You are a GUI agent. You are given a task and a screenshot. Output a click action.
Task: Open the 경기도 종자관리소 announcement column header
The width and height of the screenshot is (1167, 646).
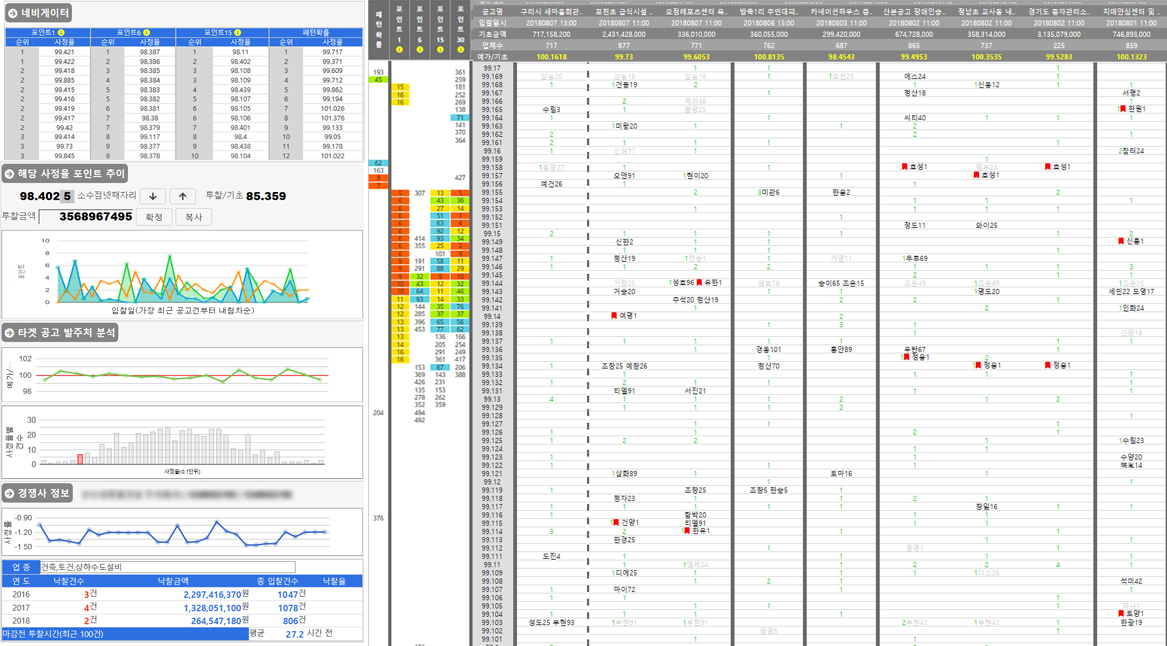click(1058, 12)
